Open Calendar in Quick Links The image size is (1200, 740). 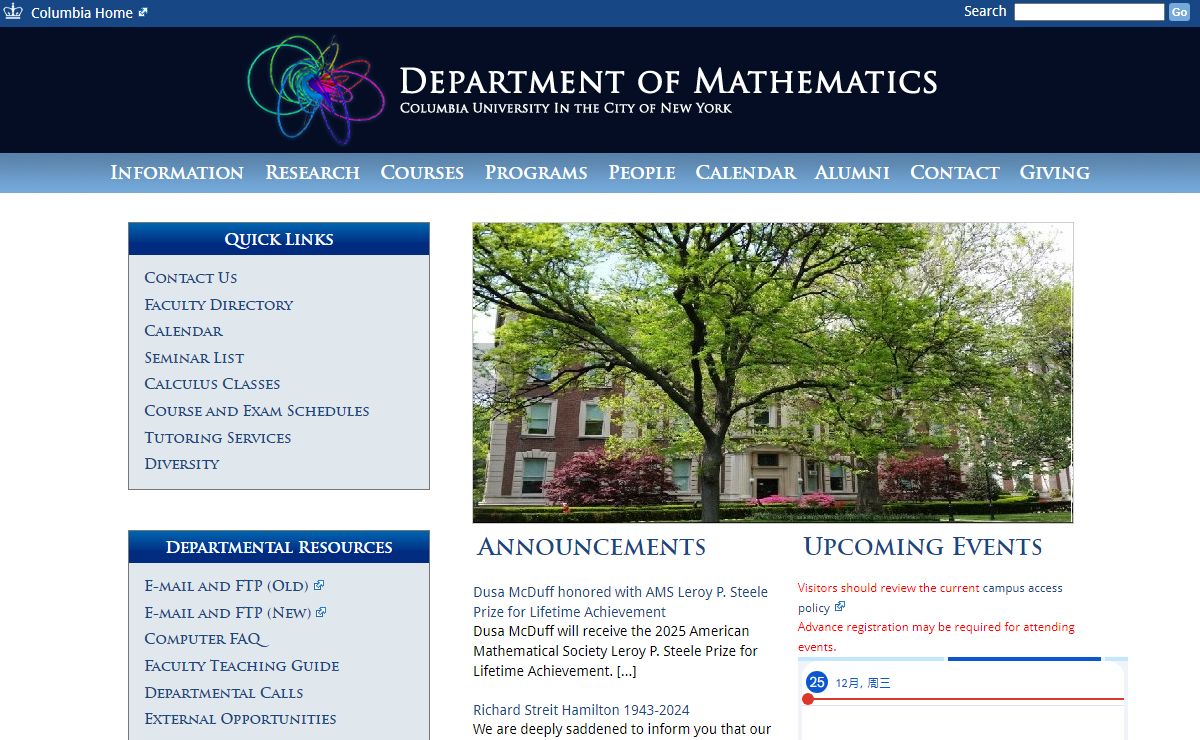[184, 331]
